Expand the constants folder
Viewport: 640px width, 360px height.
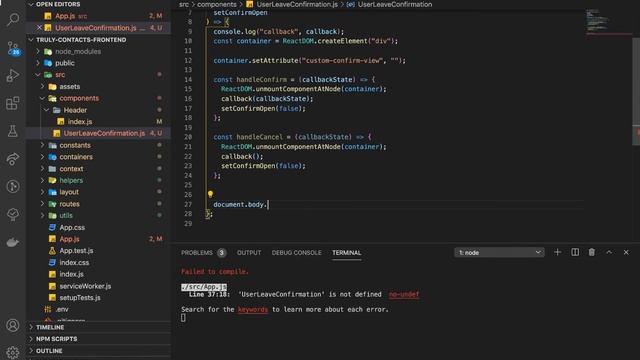tap(98, 145)
